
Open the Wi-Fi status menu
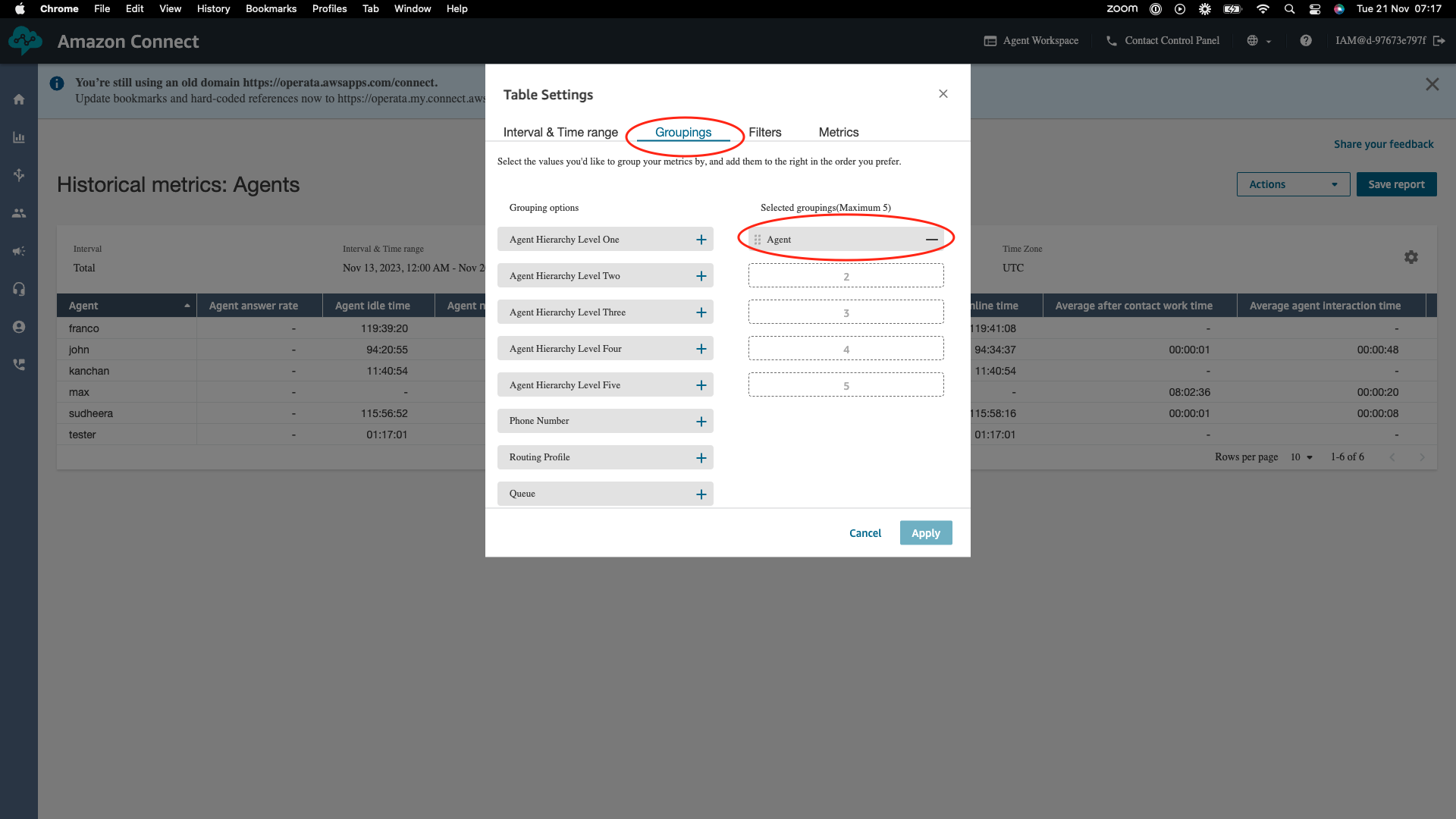(1263, 9)
